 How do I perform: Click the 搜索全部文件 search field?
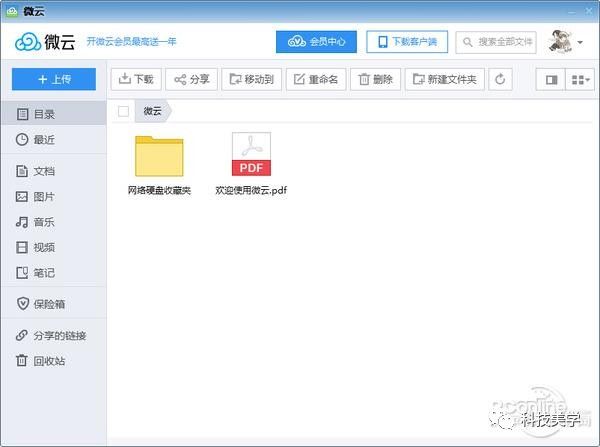pos(496,42)
